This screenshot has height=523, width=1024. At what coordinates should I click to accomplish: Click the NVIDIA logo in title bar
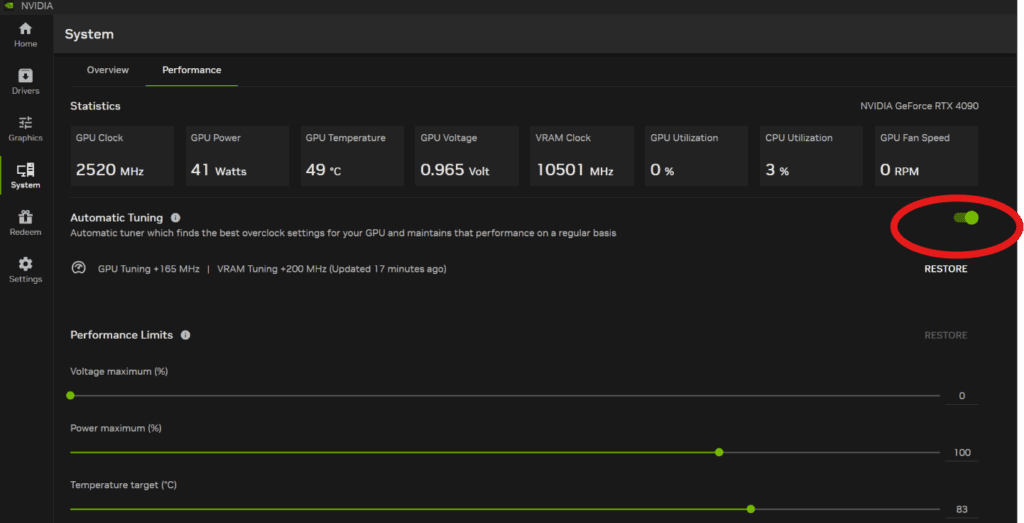pyautogui.click(x=9, y=5)
